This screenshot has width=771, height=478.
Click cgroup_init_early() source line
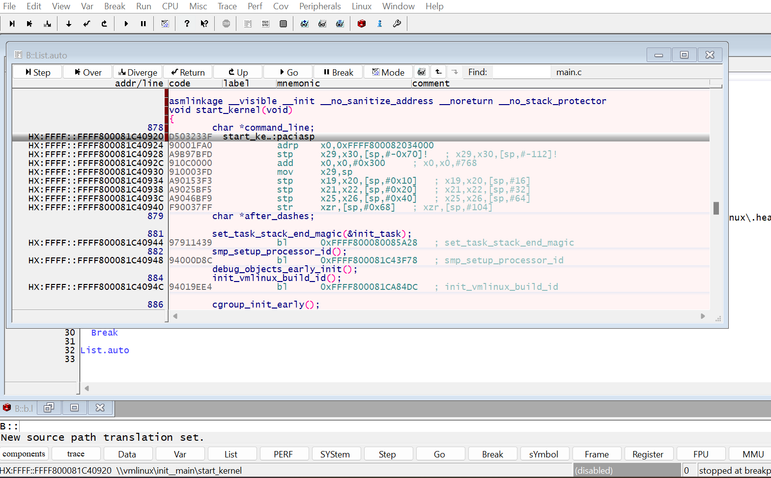click(266, 304)
